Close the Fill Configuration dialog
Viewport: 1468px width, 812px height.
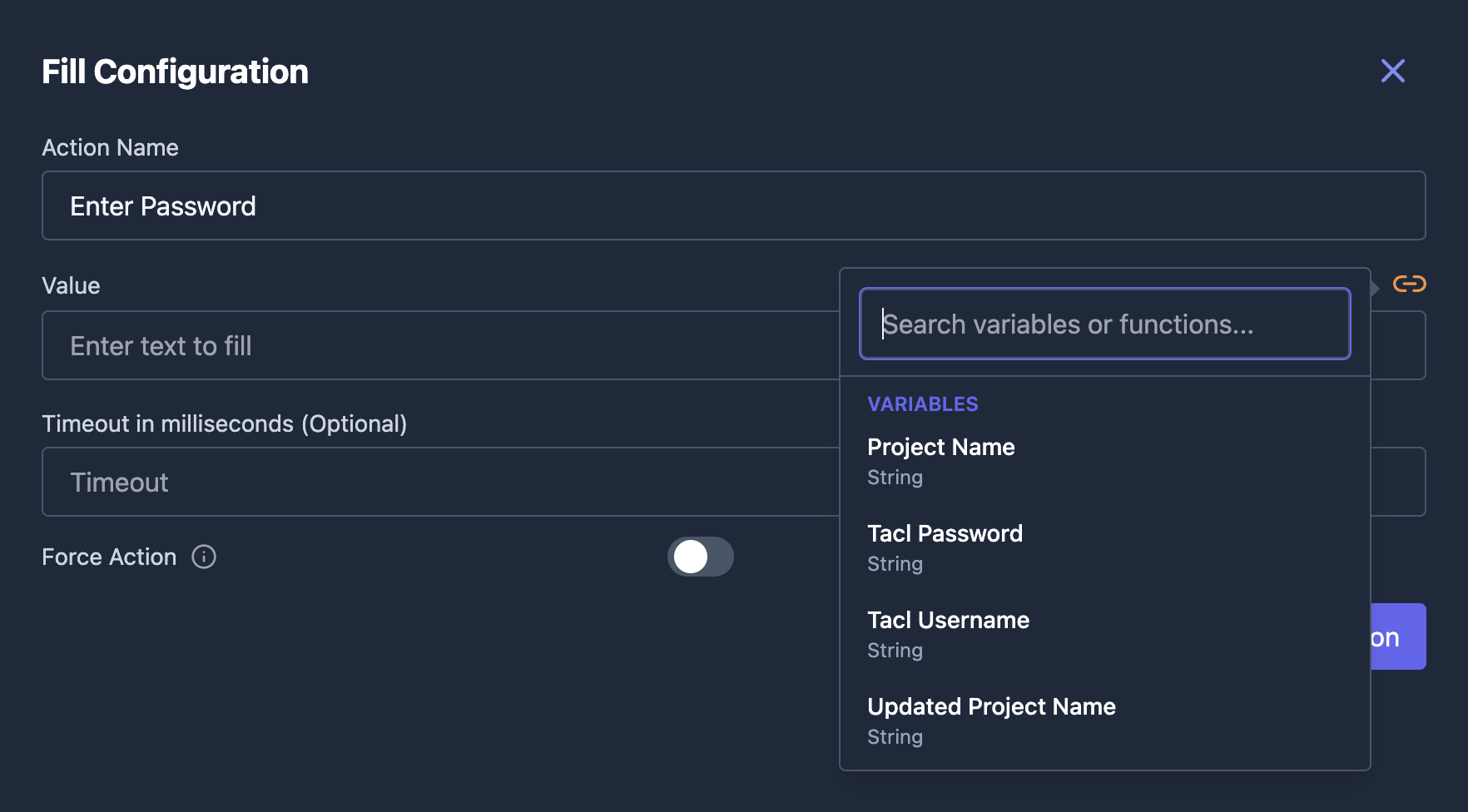pos(1392,71)
